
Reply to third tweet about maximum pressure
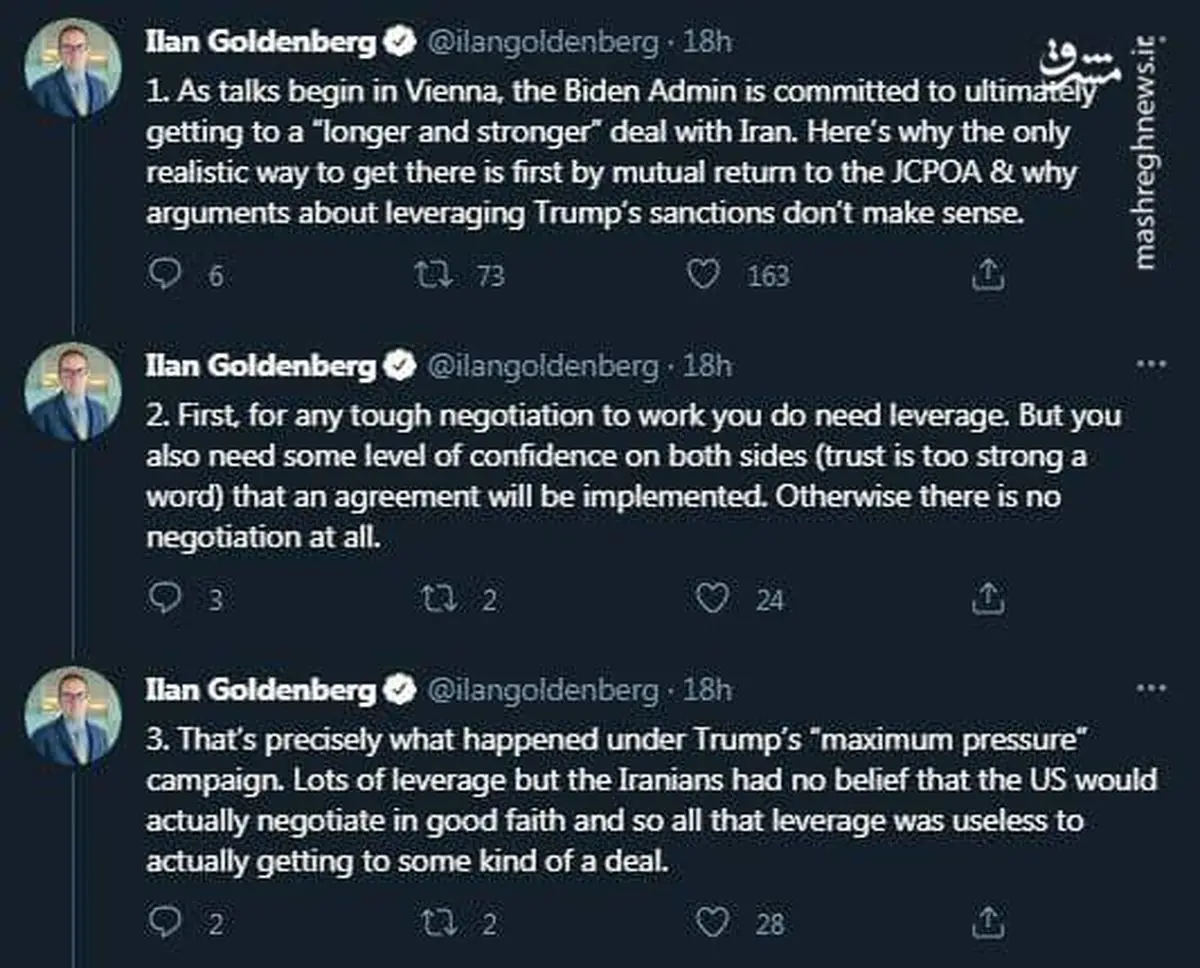tap(163, 921)
